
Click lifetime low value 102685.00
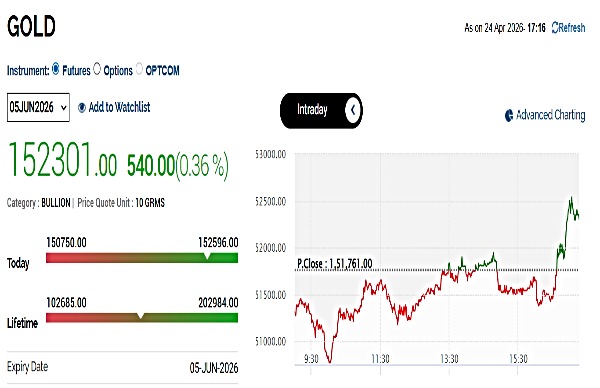pyautogui.click(x=66, y=303)
